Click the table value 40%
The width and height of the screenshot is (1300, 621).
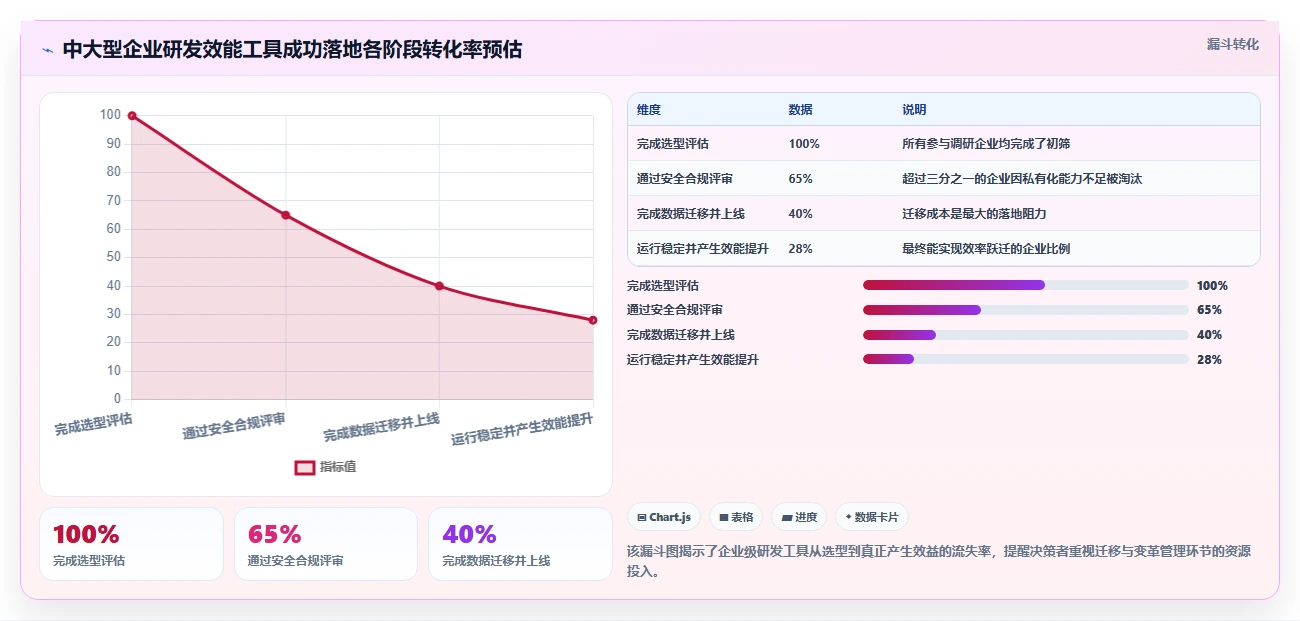800,214
